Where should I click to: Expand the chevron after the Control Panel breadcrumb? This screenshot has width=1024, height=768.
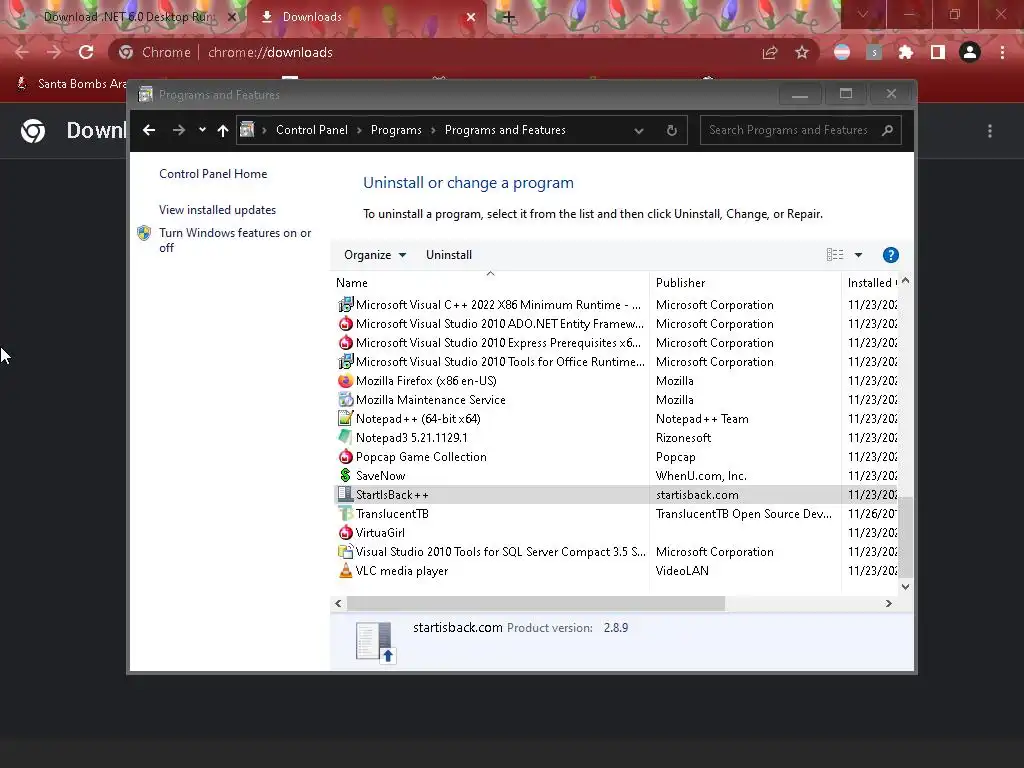click(359, 131)
